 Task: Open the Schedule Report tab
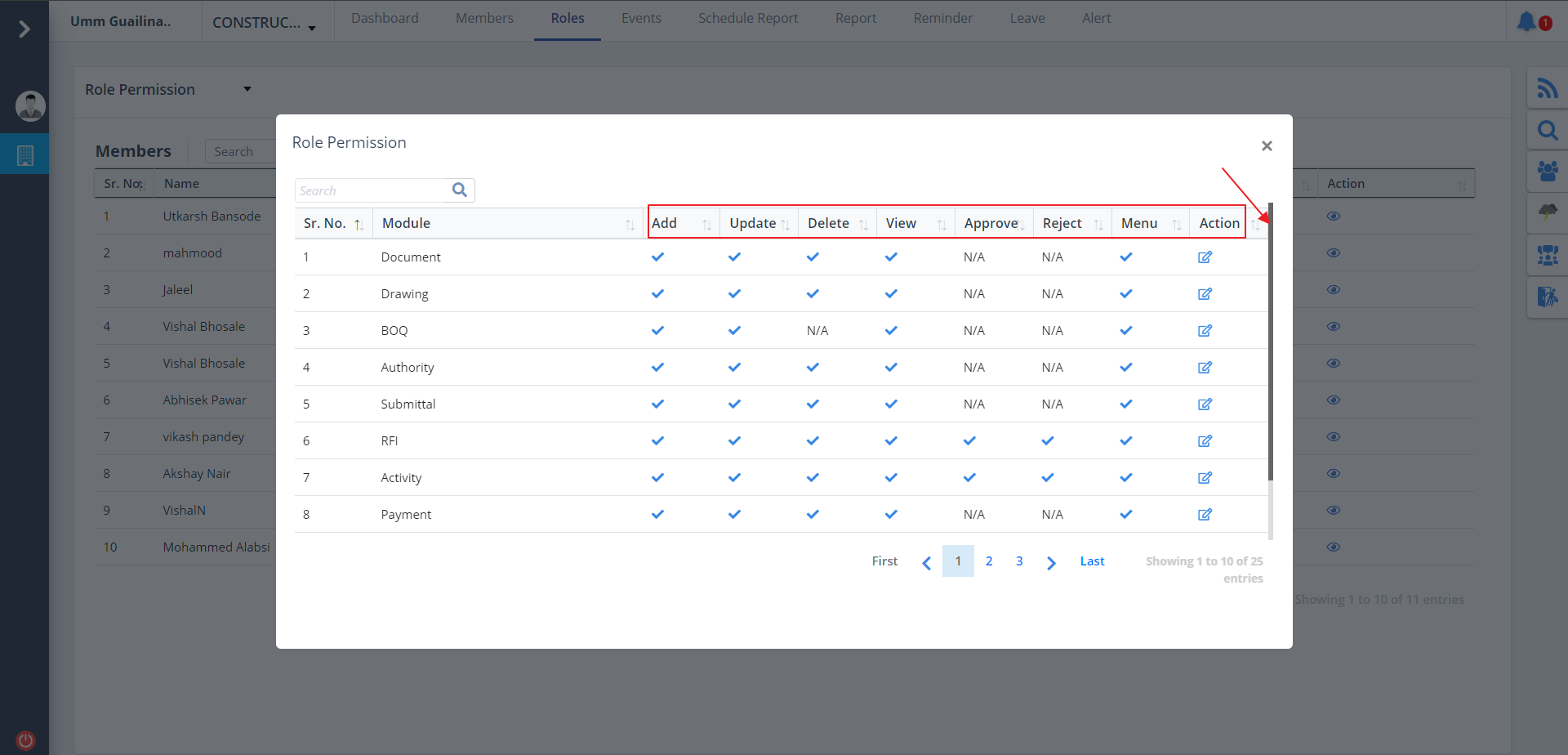tap(748, 19)
